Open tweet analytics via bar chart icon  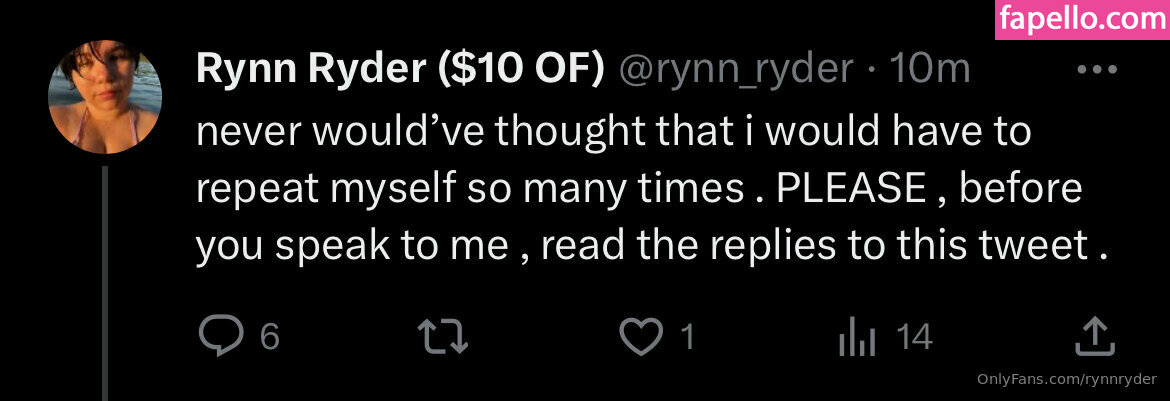coord(854,338)
